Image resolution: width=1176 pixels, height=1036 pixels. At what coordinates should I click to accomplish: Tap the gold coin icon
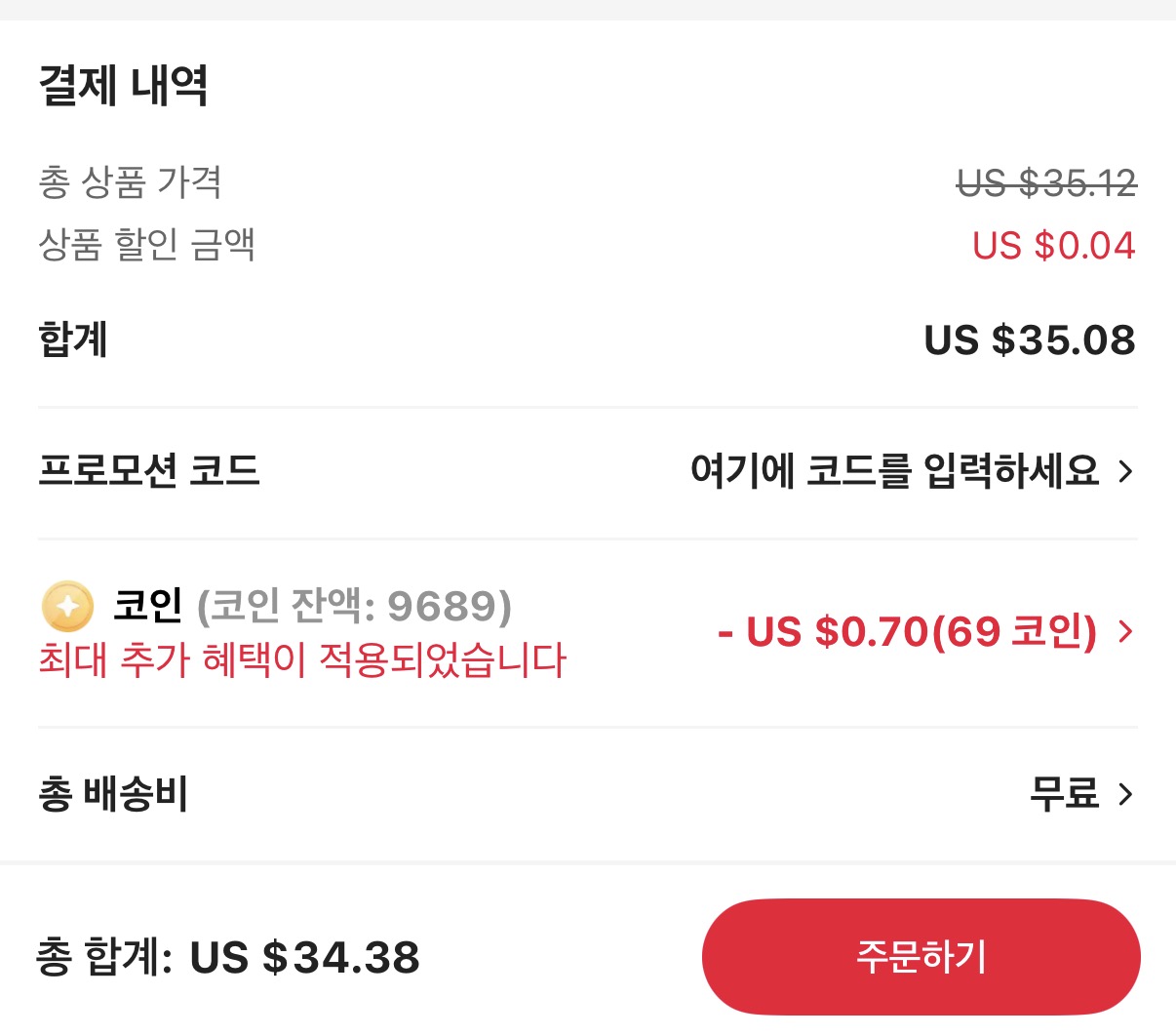(x=67, y=606)
